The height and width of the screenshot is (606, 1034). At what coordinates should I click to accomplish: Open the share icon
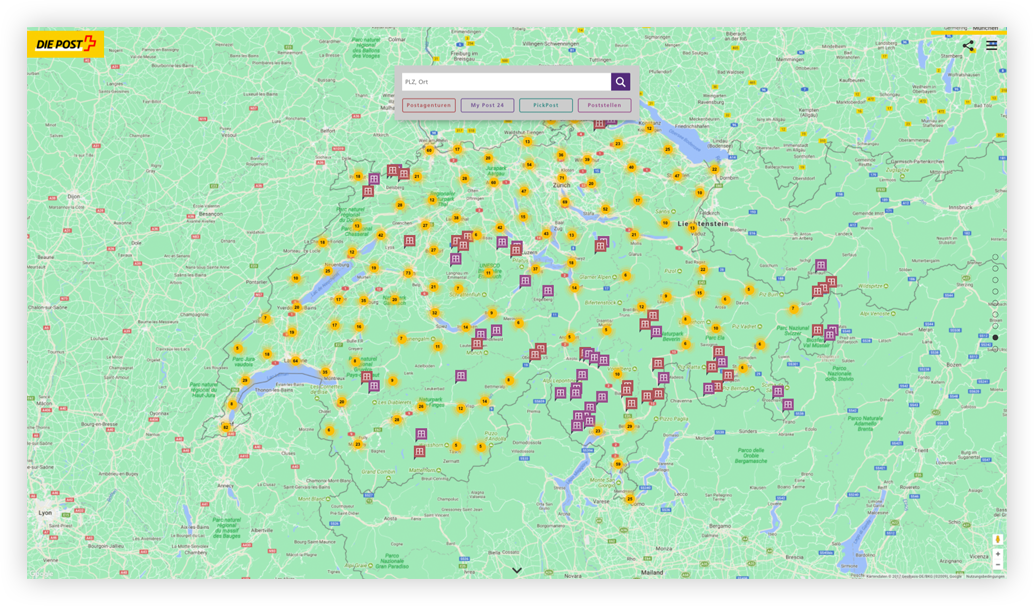pyautogui.click(x=968, y=45)
